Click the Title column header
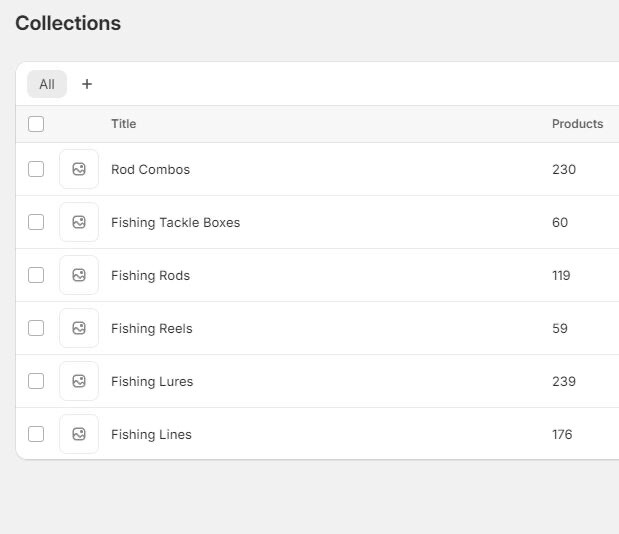The width and height of the screenshot is (619, 534). click(124, 124)
